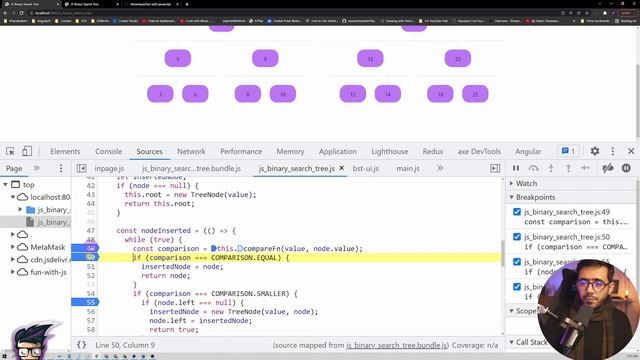Image resolution: width=640 pixels, height=360 pixels.
Task: Remove the gutter breakpoint on line 55
Action: tap(85, 302)
